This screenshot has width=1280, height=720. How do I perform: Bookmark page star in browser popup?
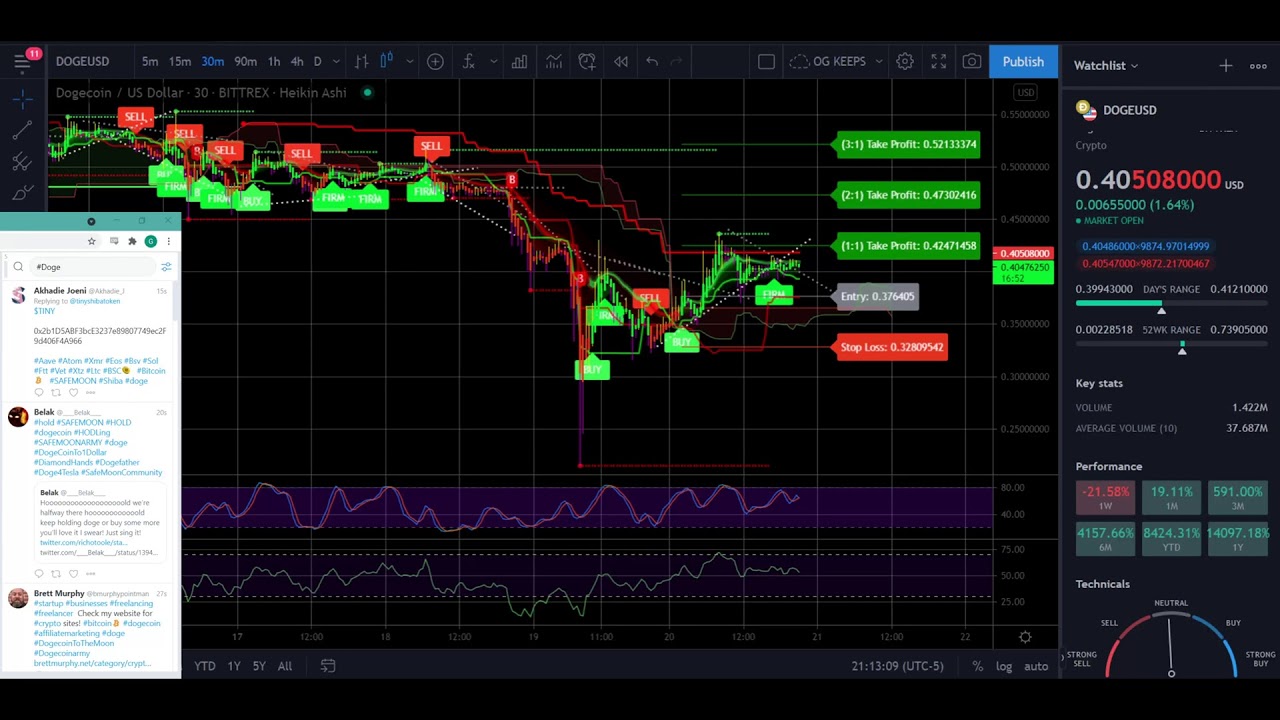tap(91, 241)
